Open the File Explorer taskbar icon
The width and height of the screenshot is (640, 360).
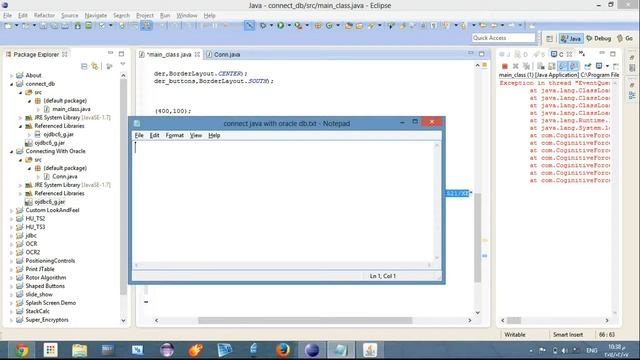point(79,350)
